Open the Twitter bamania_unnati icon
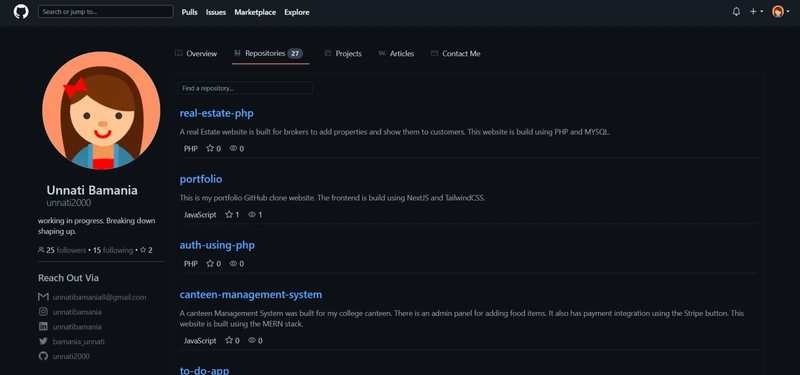The width and height of the screenshot is (800, 375). (43, 341)
